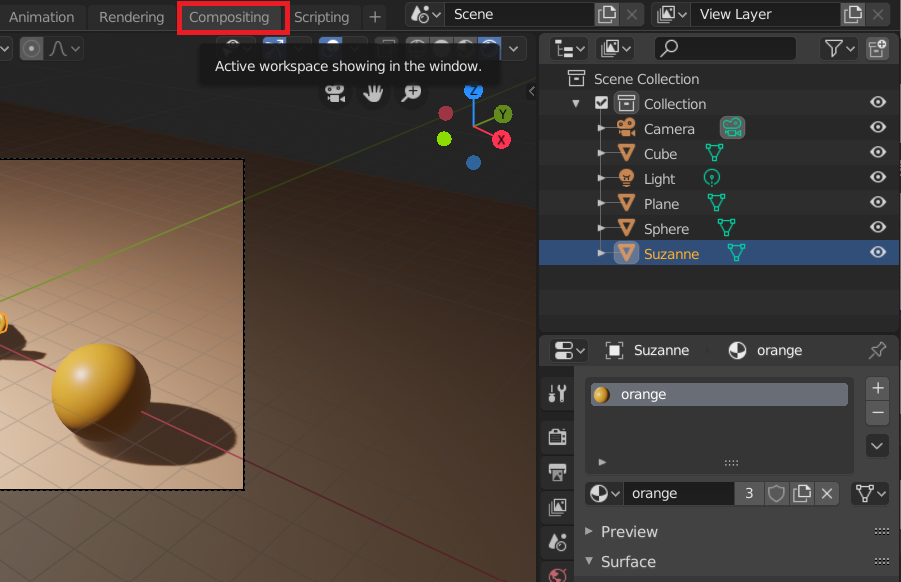Toggle the Properties pin icon
Screen dimensions: 901x582
877,350
